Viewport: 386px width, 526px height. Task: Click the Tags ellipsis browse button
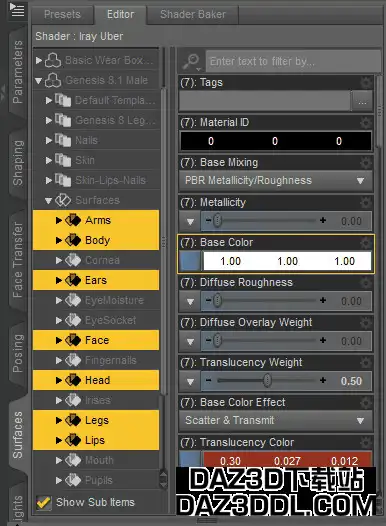362,102
